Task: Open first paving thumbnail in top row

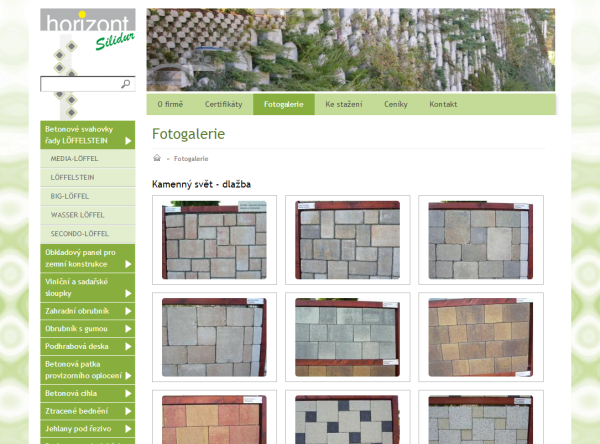Action: point(214,240)
